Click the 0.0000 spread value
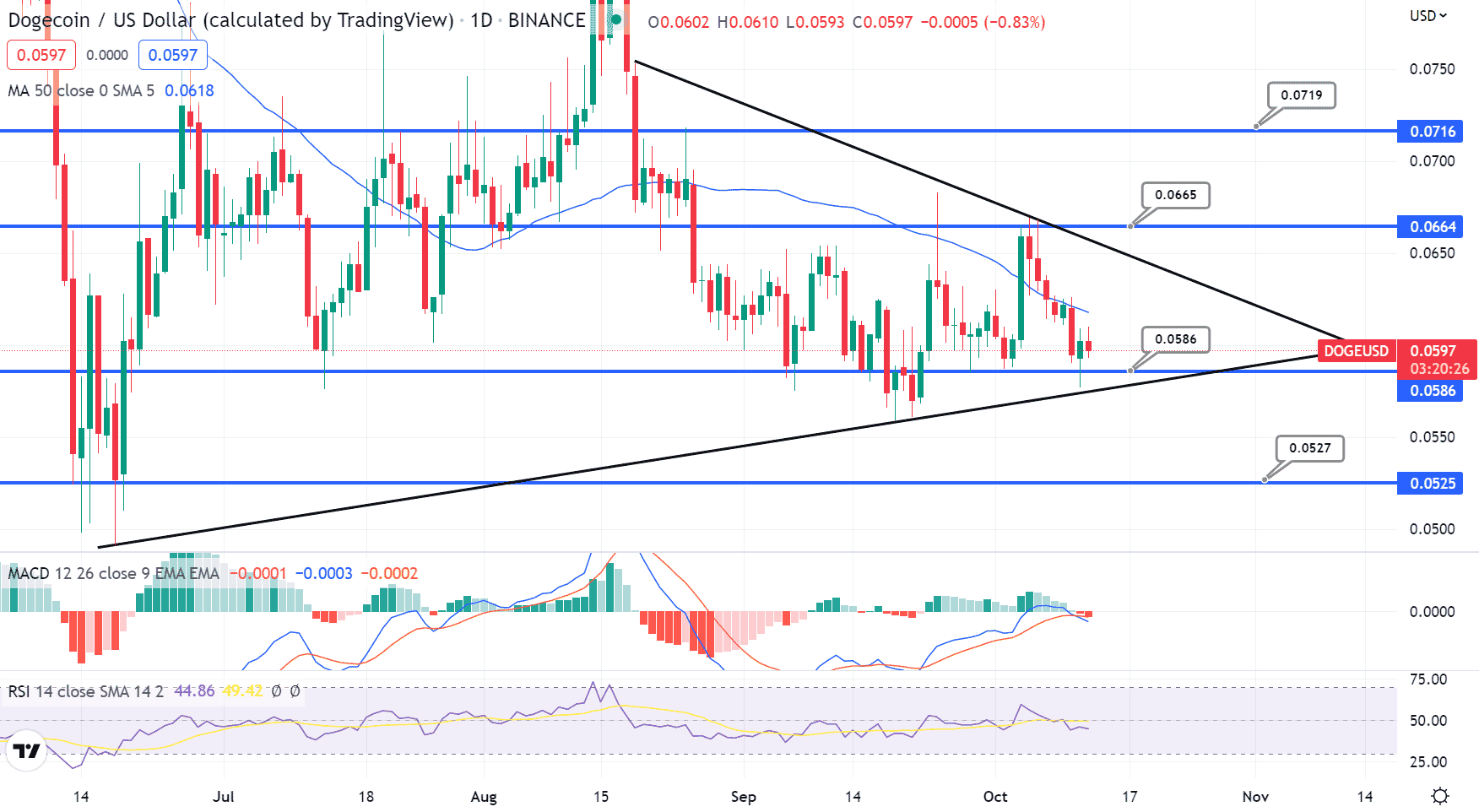This screenshot has width=1479, height=812. point(107,55)
